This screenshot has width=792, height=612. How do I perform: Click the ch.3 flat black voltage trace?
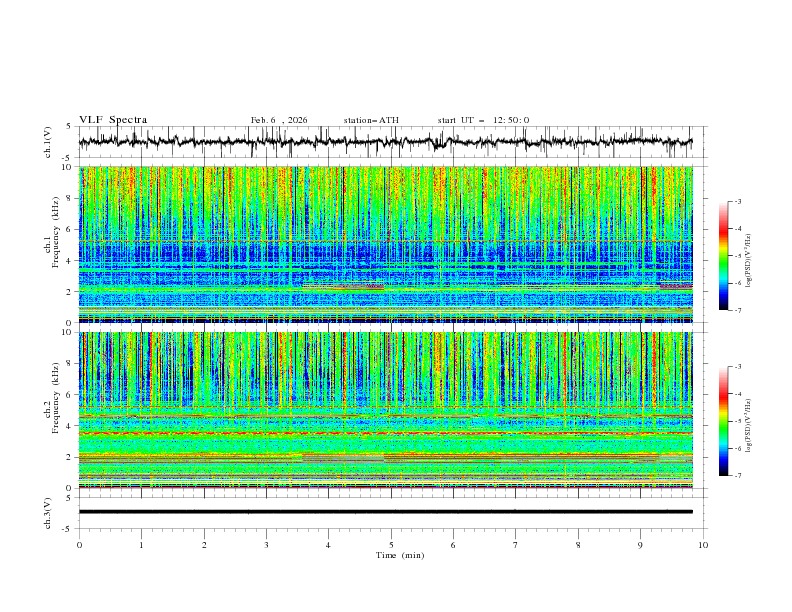point(390,511)
